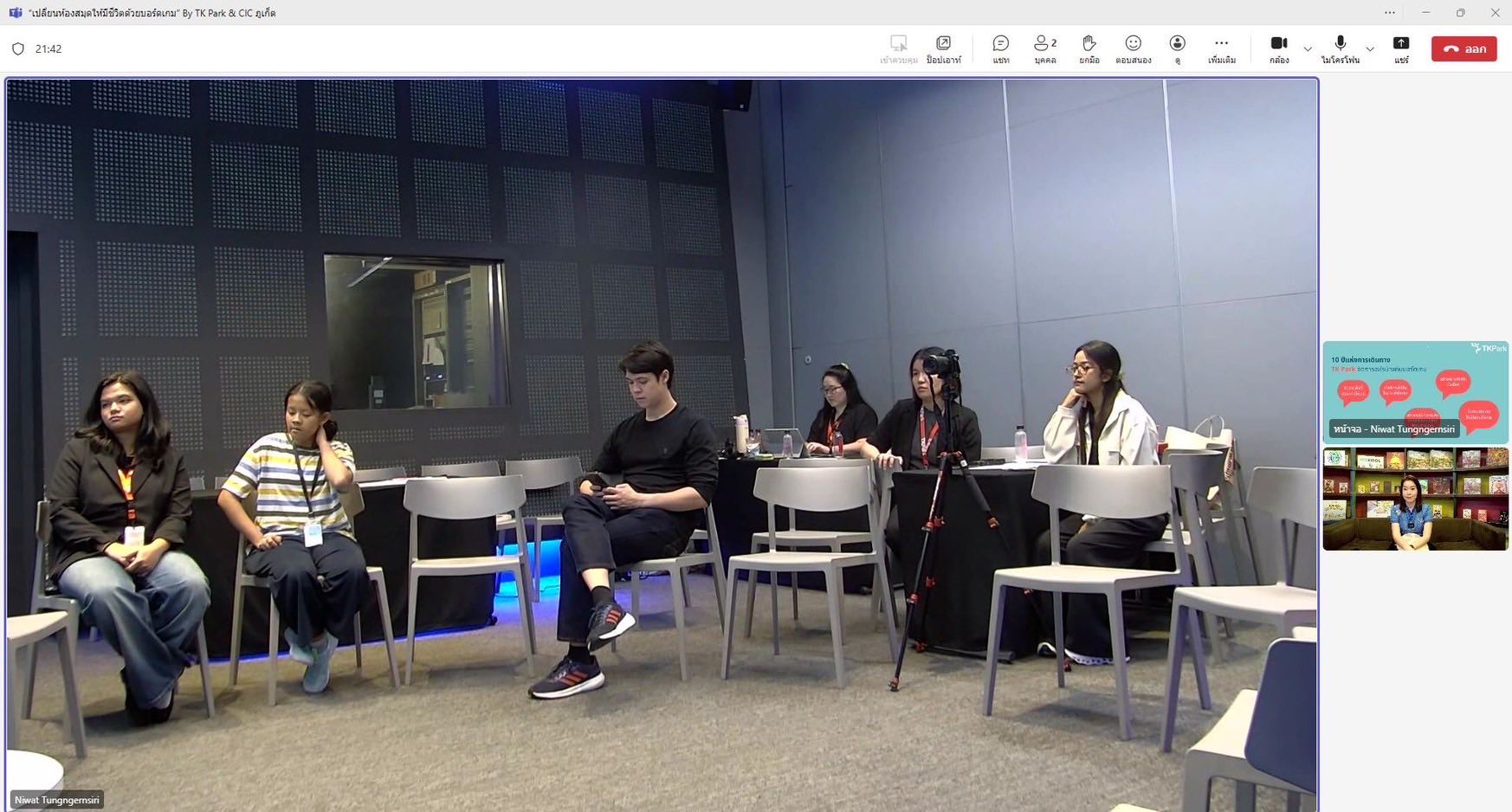Raise your hand (ยกมือ) in meeting

click(1089, 48)
